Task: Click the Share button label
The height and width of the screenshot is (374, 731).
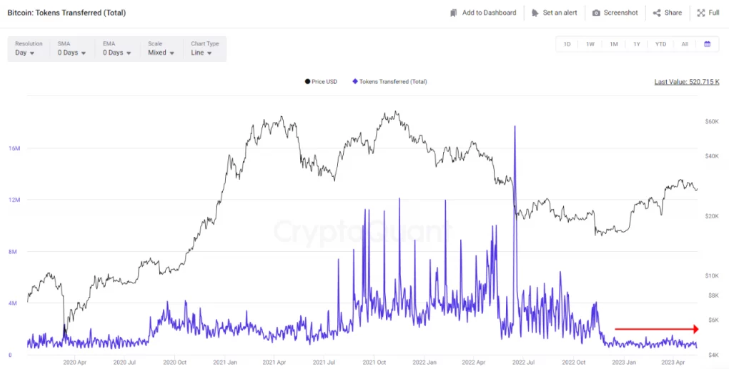Action: coord(673,13)
